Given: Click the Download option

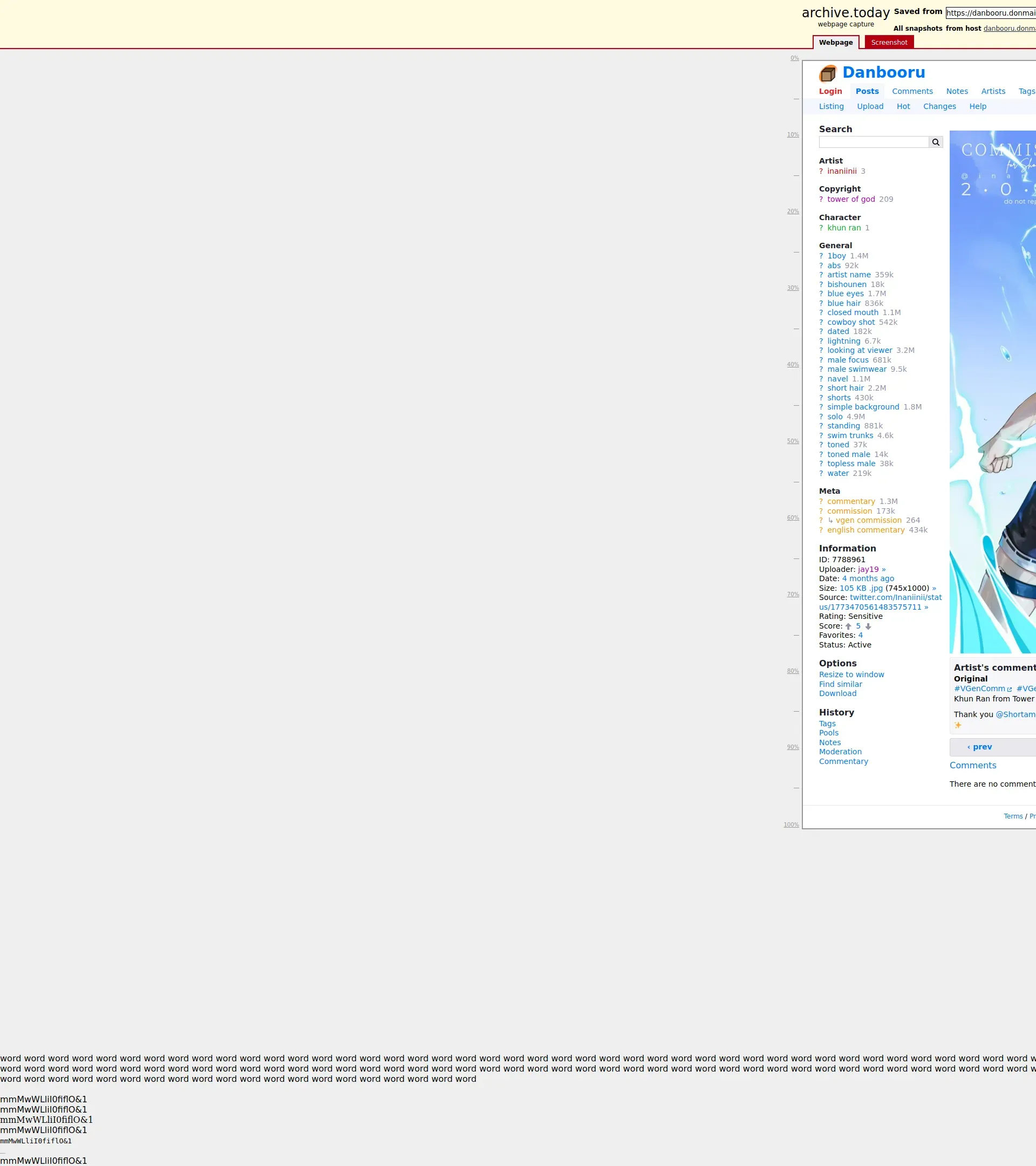Looking at the screenshot, I should point(837,694).
